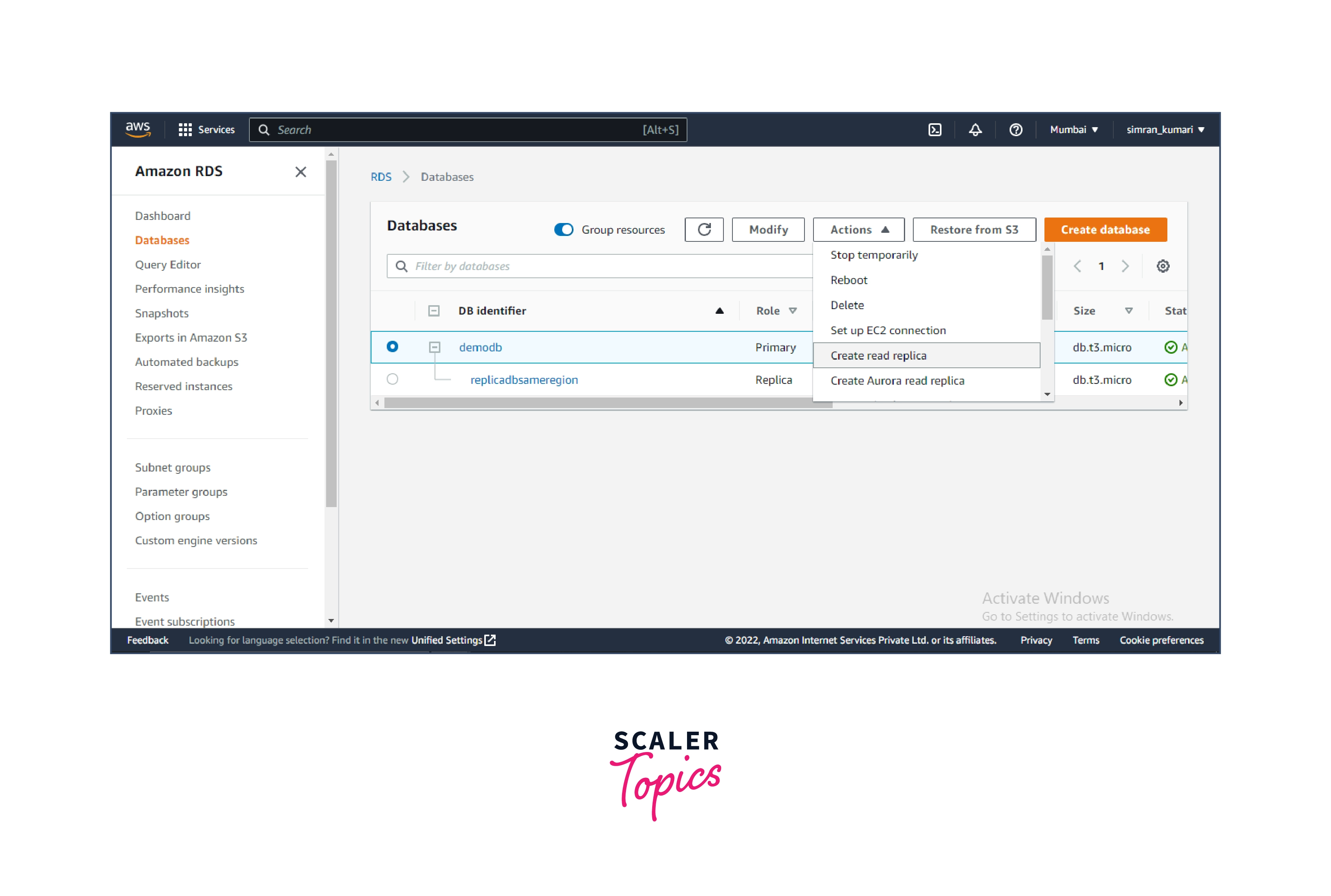Open help question mark icon
The image size is (1331, 896).
1015,130
